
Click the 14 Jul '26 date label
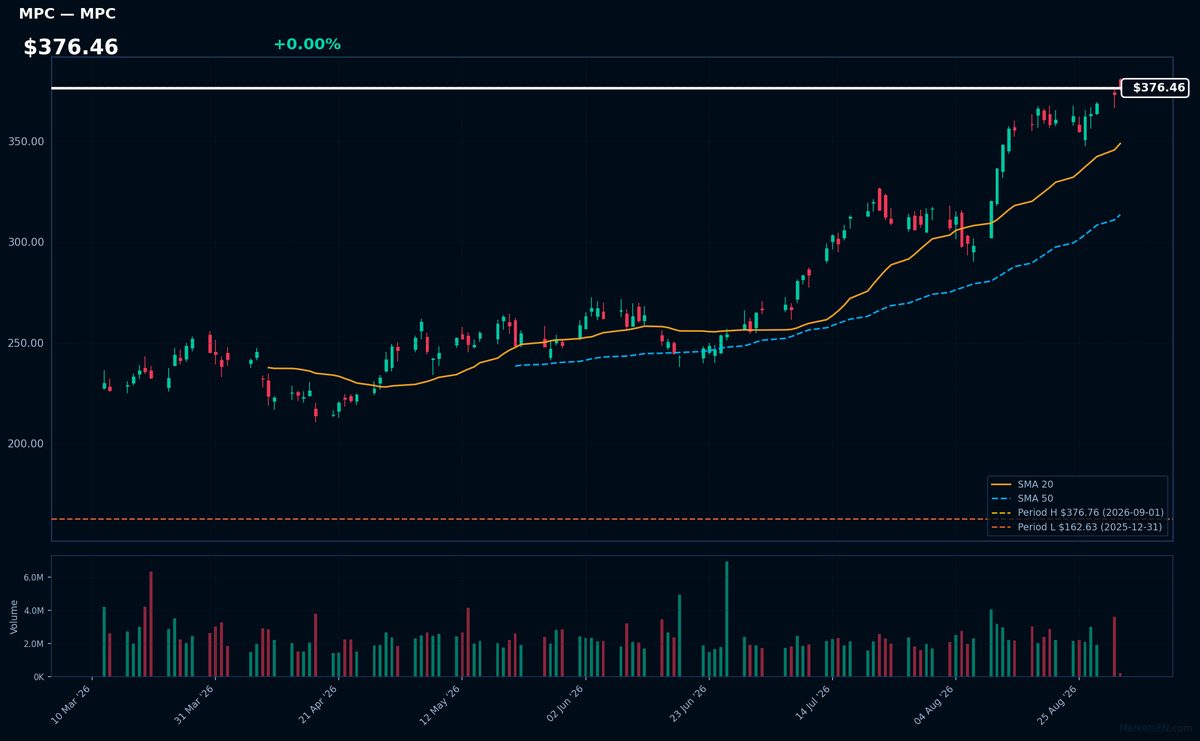tap(811, 703)
